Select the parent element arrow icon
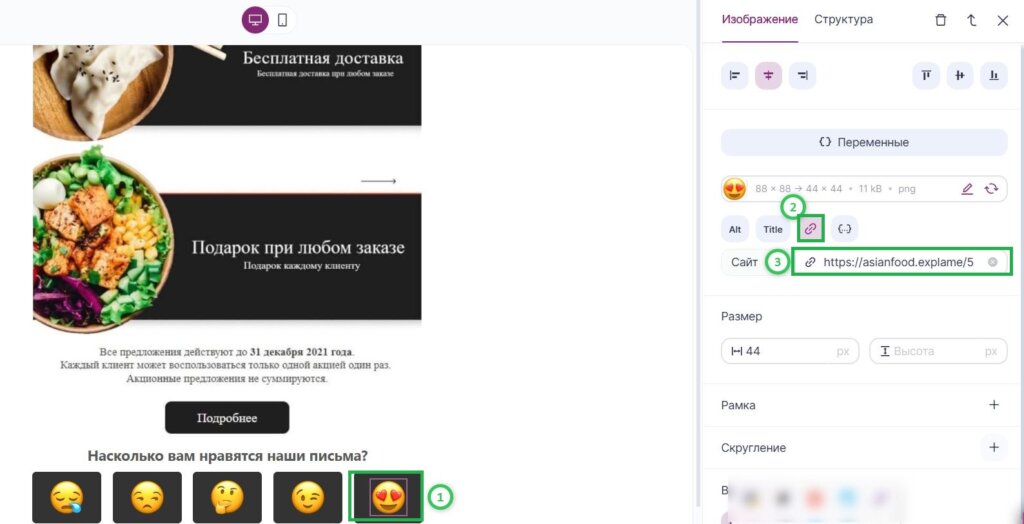 coord(972,20)
